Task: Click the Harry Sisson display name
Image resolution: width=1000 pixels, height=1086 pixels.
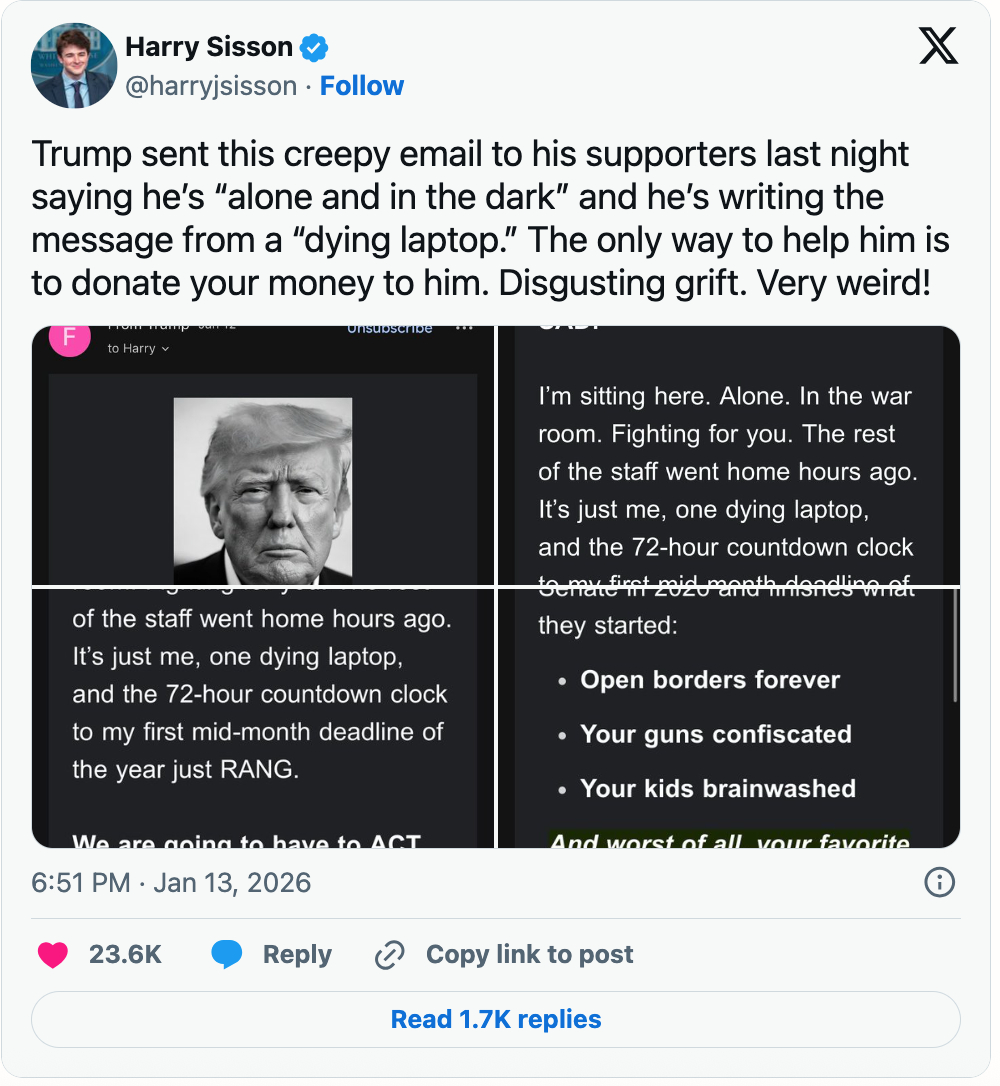Action: click(x=208, y=47)
